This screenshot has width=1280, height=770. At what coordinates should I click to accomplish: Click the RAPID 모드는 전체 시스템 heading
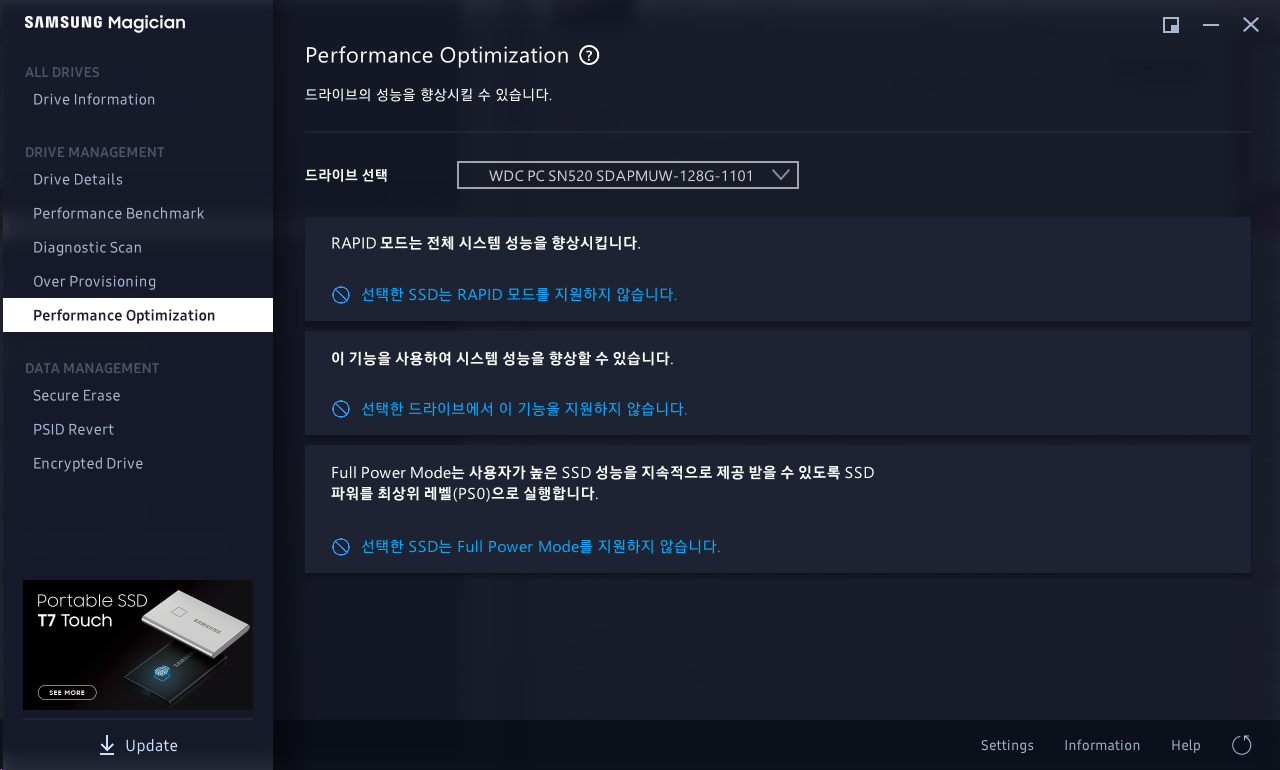coord(486,243)
